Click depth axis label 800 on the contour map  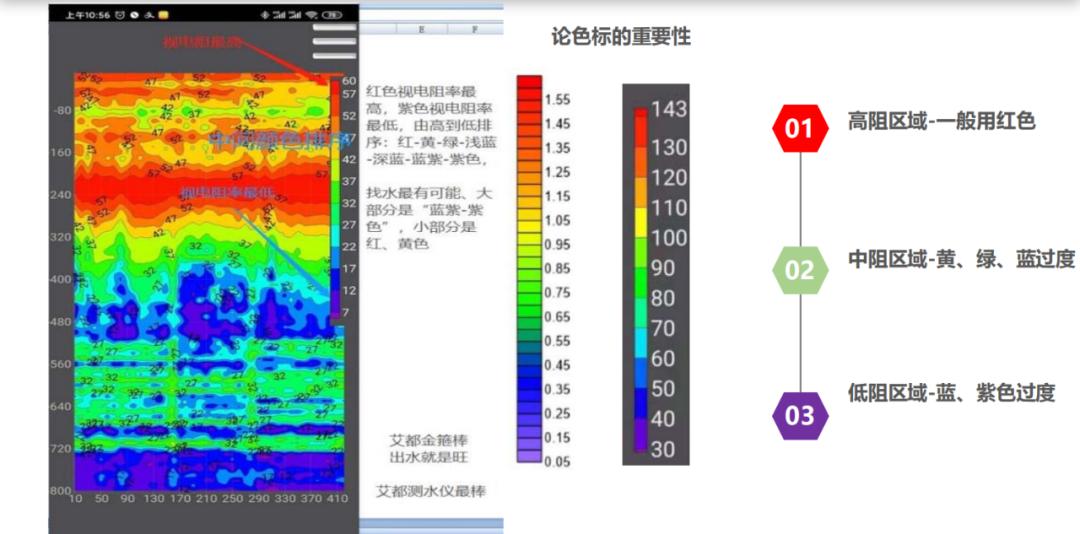pos(61,491)
